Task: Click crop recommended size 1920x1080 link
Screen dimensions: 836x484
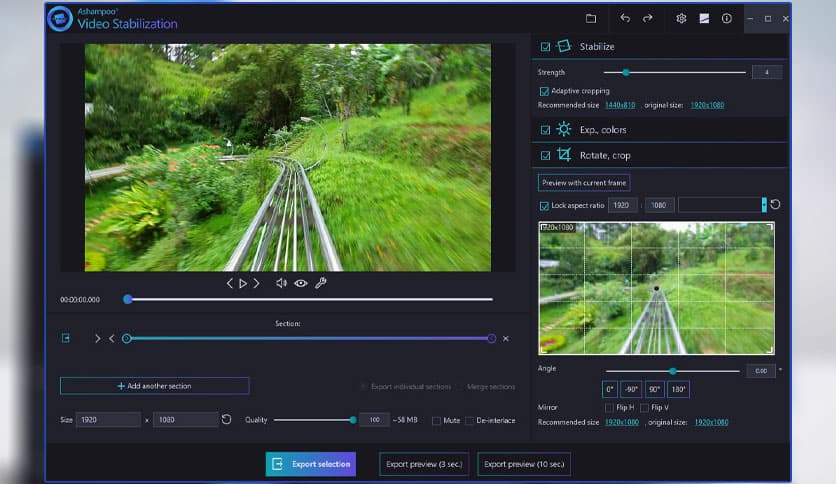Action: 622,422
